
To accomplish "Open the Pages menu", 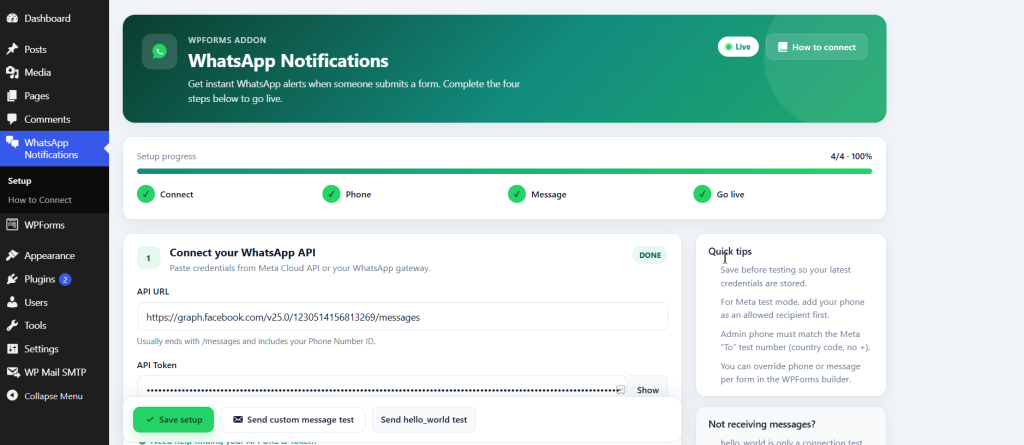I will [54, 96].
